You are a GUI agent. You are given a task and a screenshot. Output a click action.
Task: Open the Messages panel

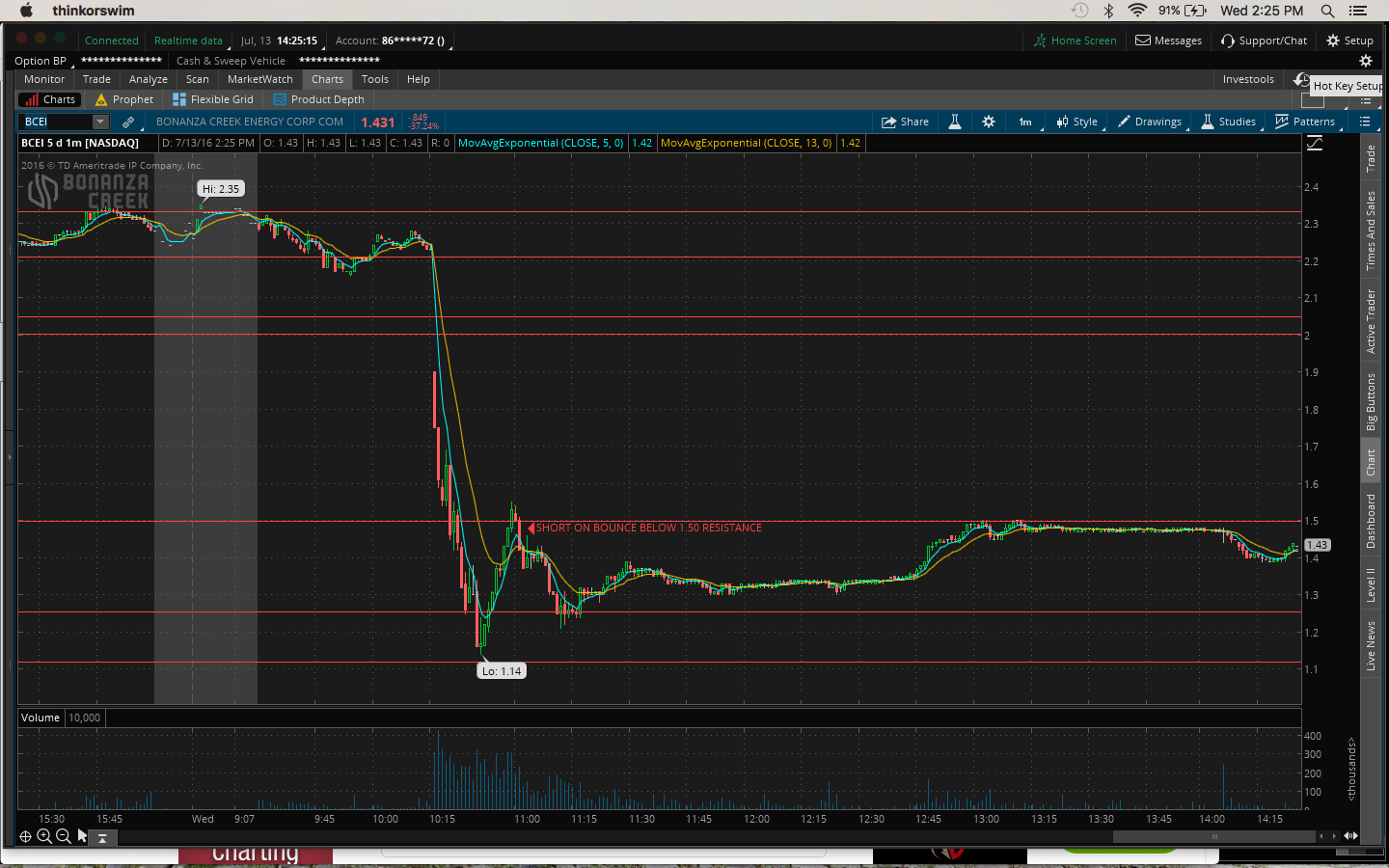pos(1168,41)
